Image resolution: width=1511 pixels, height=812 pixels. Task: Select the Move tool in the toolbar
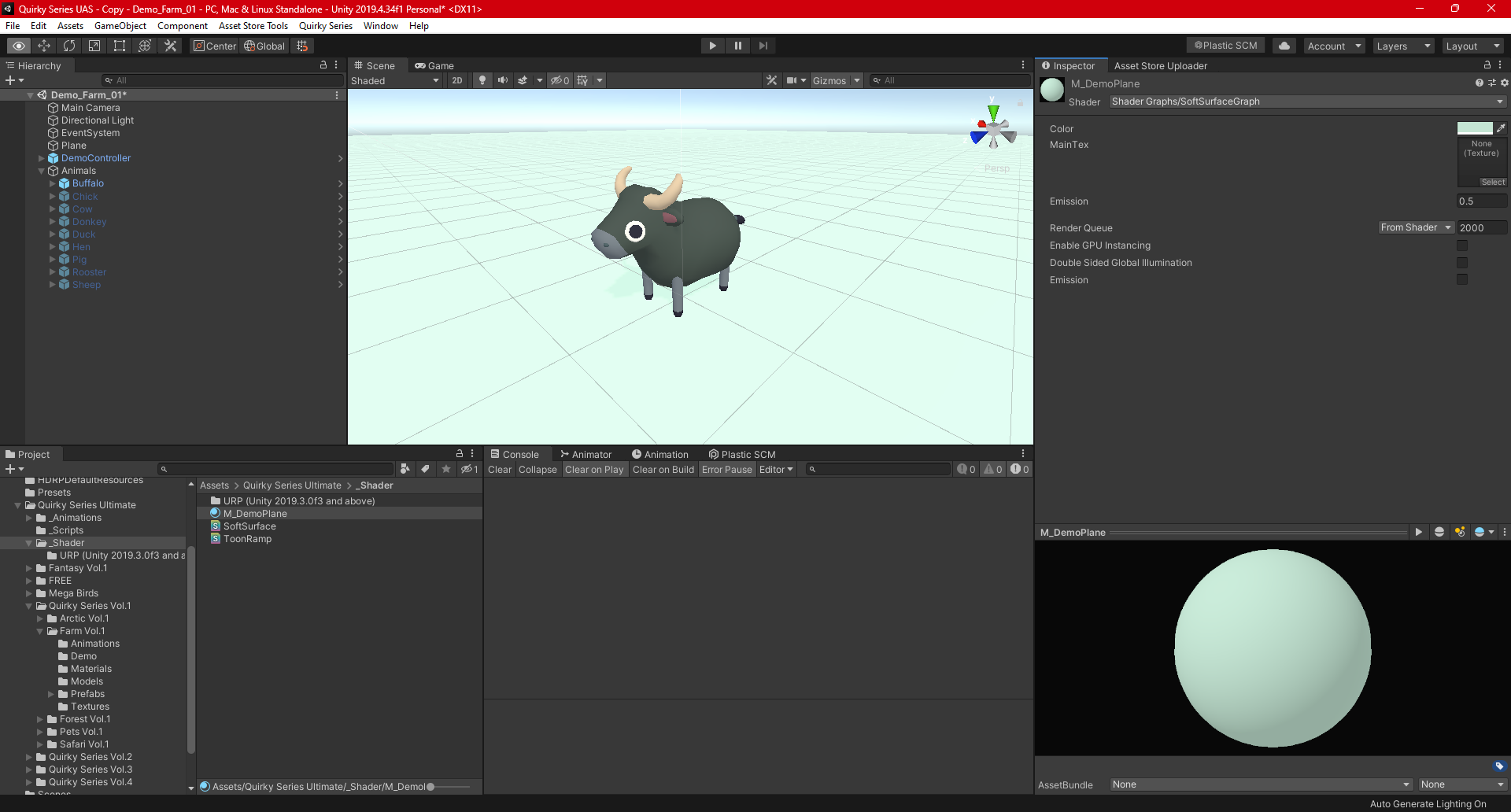tap(44, 46)
